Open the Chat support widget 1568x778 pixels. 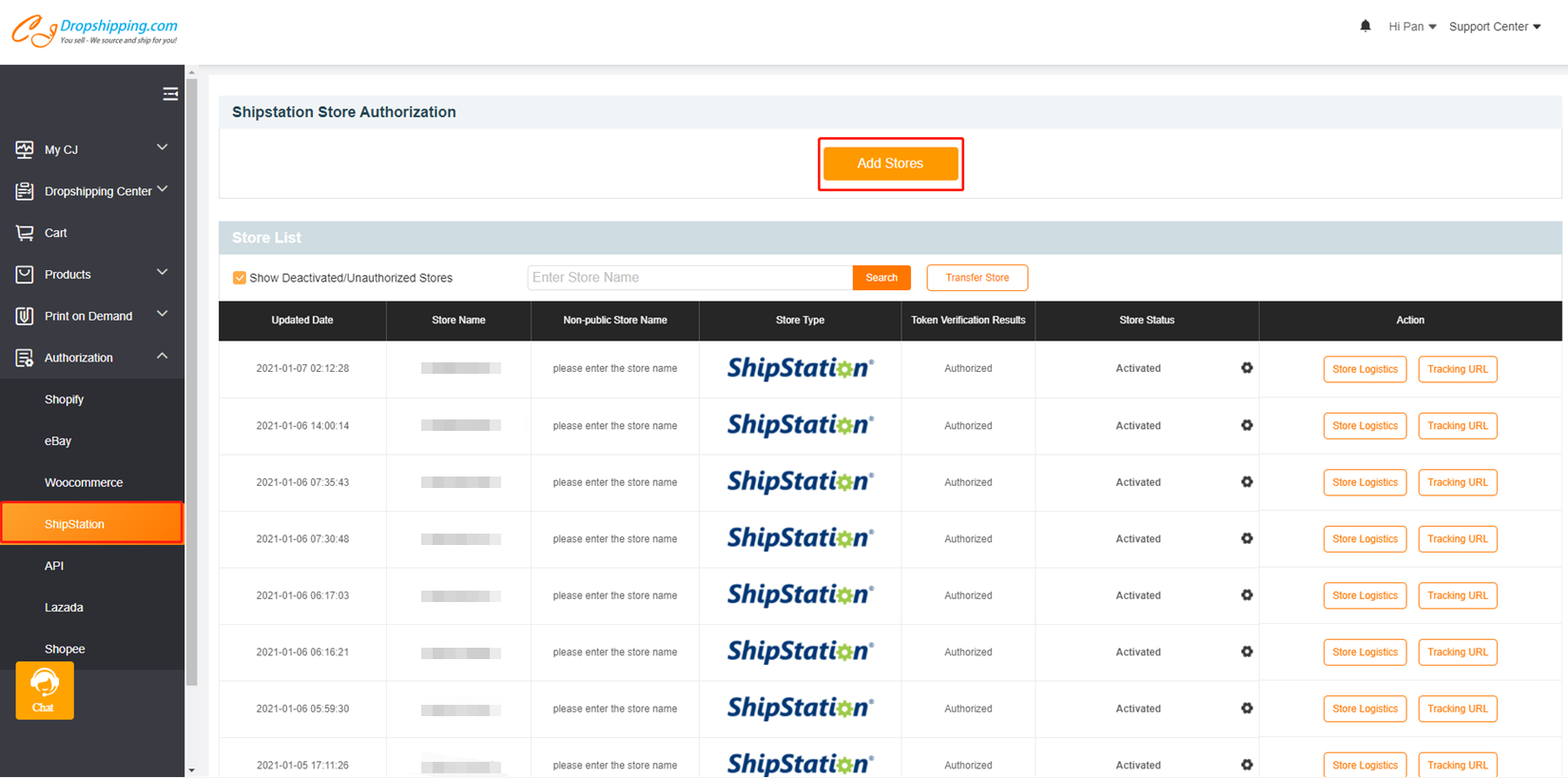(x=45, y=691)
